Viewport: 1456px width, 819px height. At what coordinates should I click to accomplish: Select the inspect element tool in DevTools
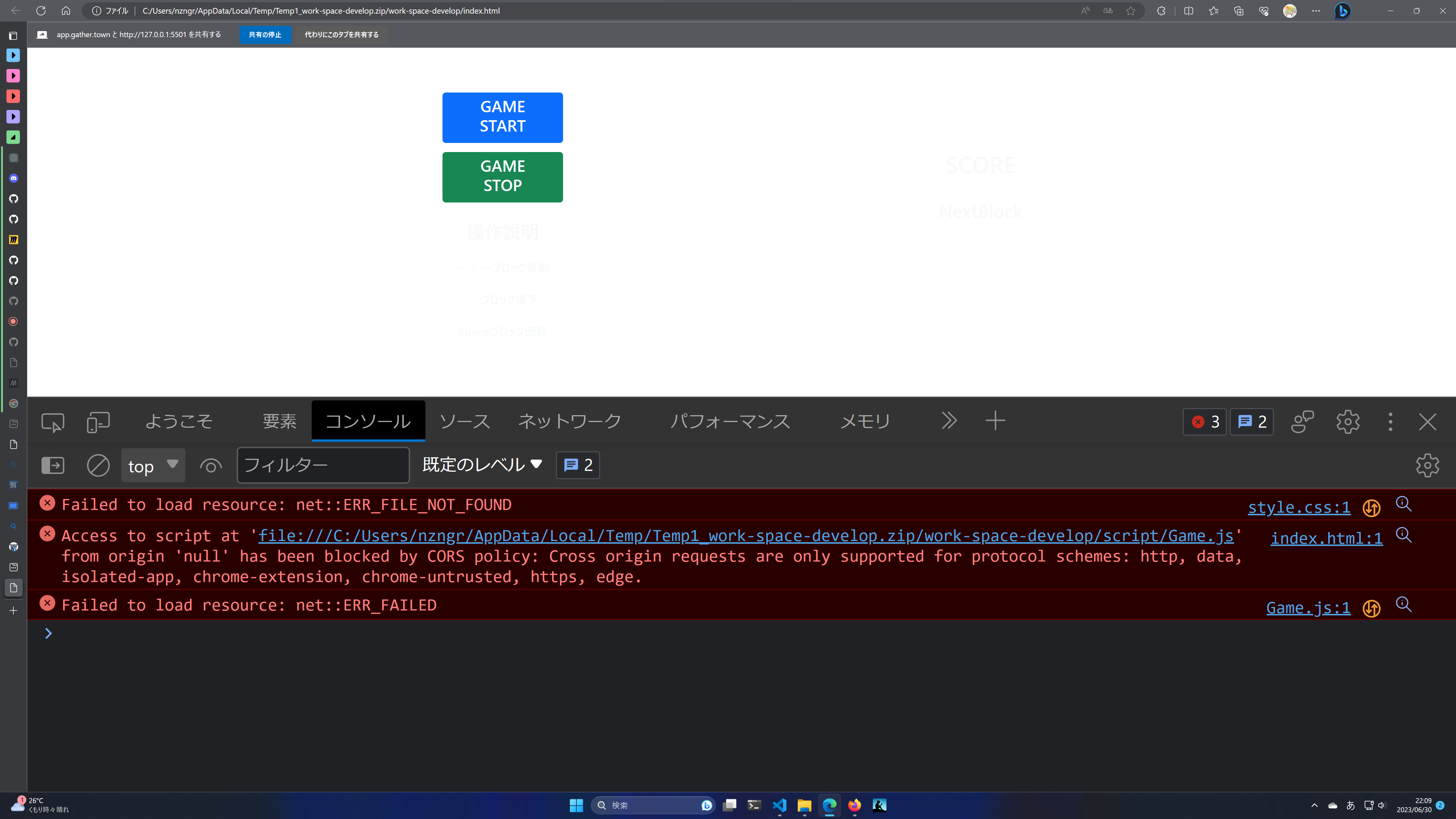tap(52, 422)
